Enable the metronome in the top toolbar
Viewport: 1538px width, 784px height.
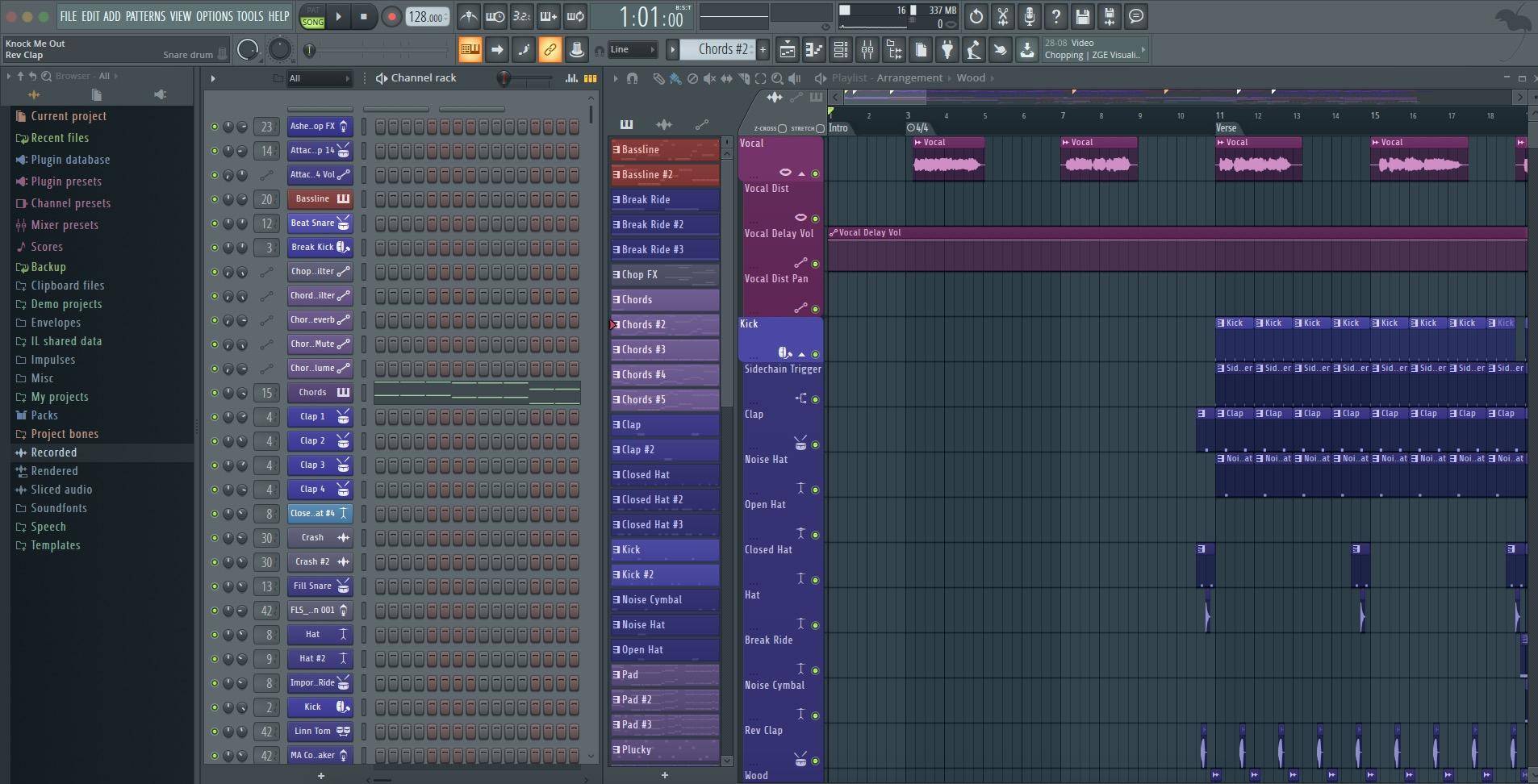470,17
